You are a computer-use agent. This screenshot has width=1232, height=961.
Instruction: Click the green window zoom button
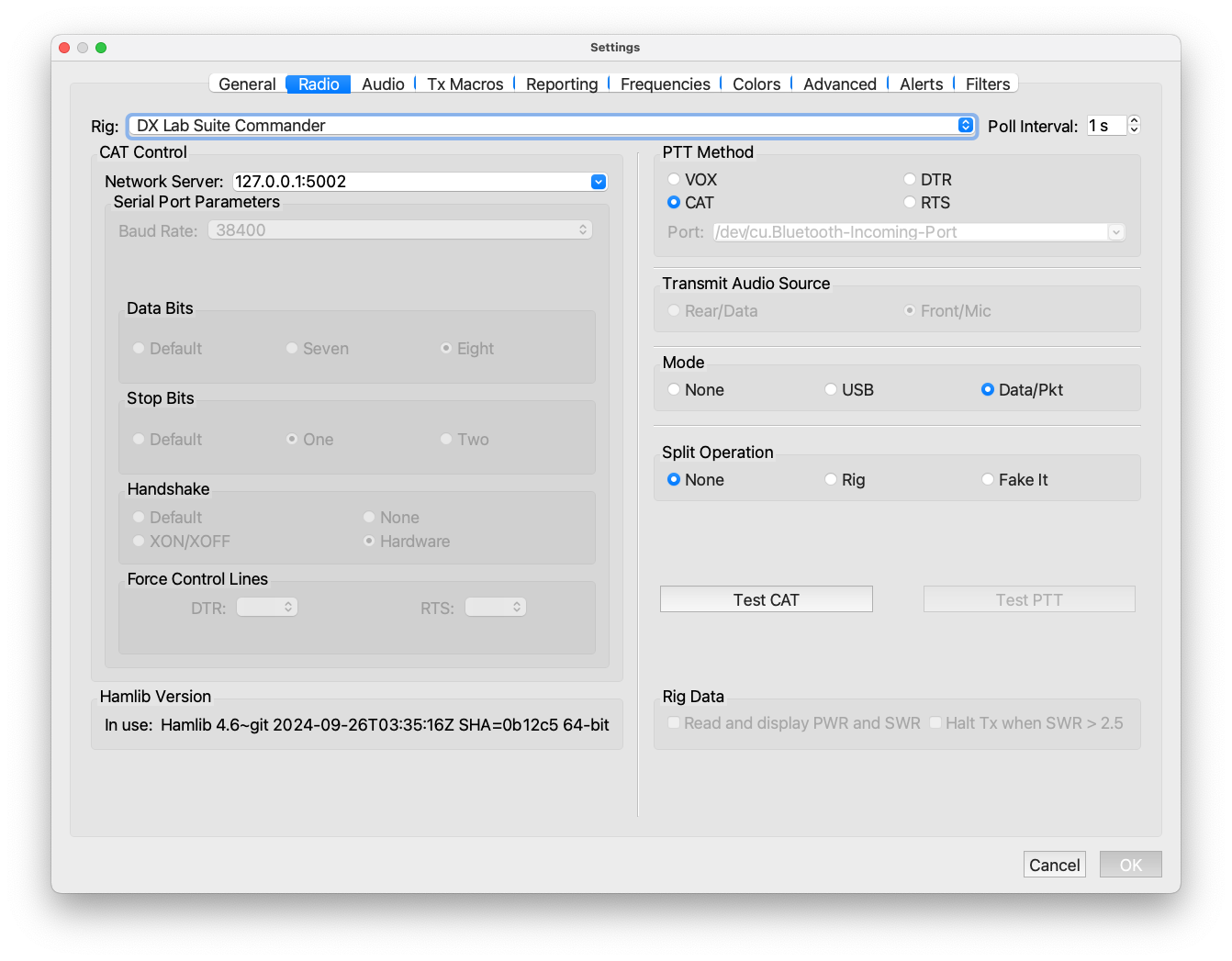[x=101, y=48]
